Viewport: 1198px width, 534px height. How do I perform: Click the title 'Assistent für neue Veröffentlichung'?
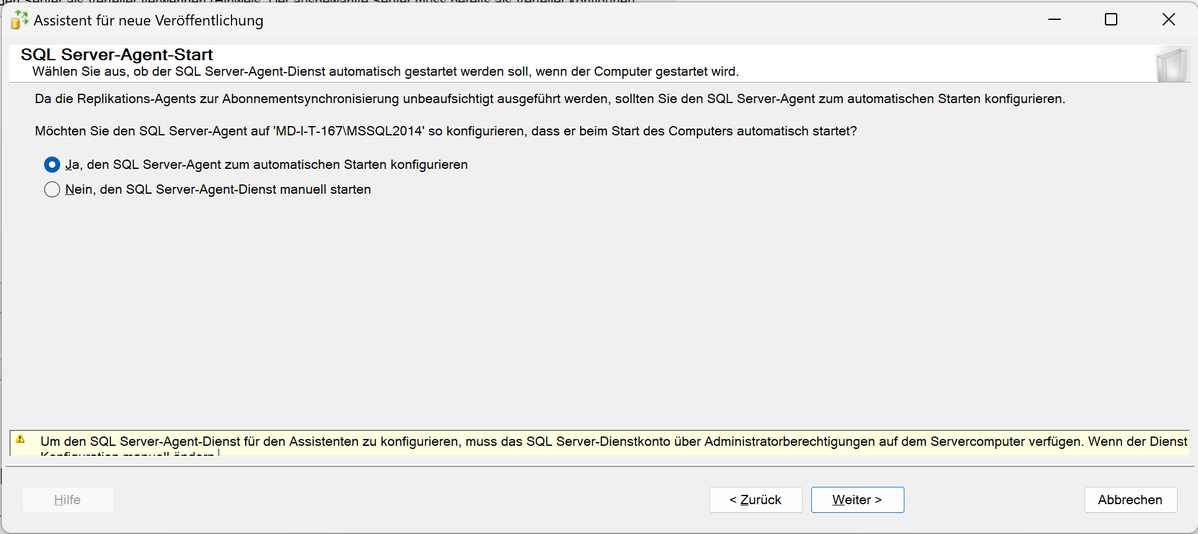(x=148, y=21)
